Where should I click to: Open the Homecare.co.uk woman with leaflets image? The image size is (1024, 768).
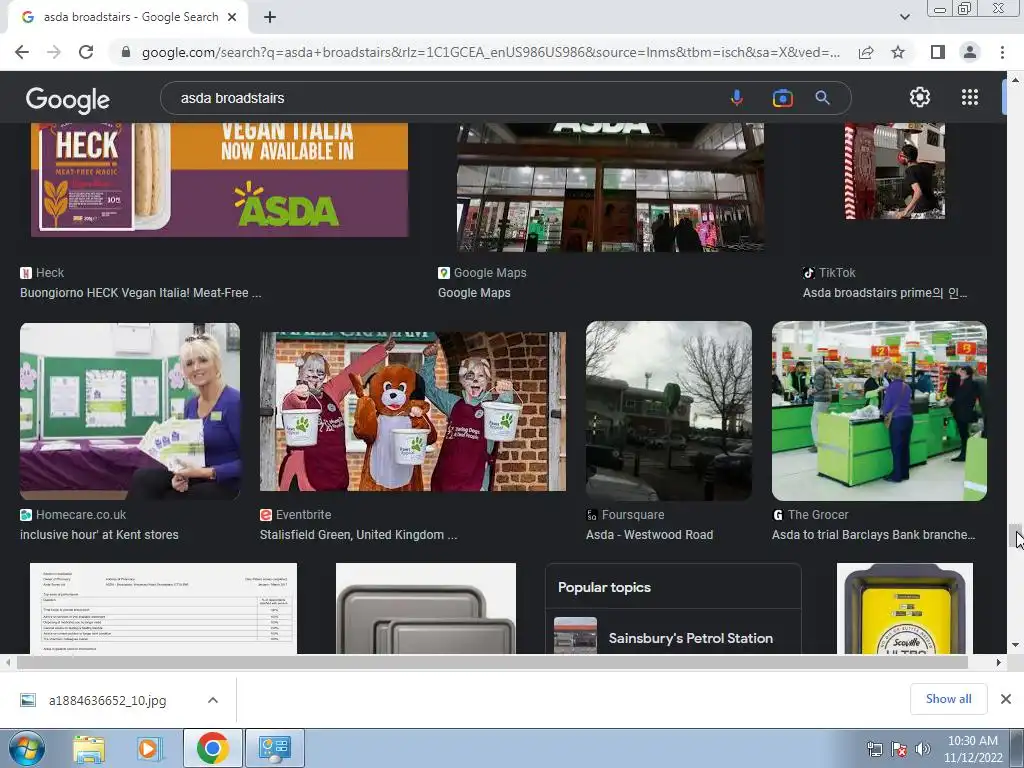point(130,411)
